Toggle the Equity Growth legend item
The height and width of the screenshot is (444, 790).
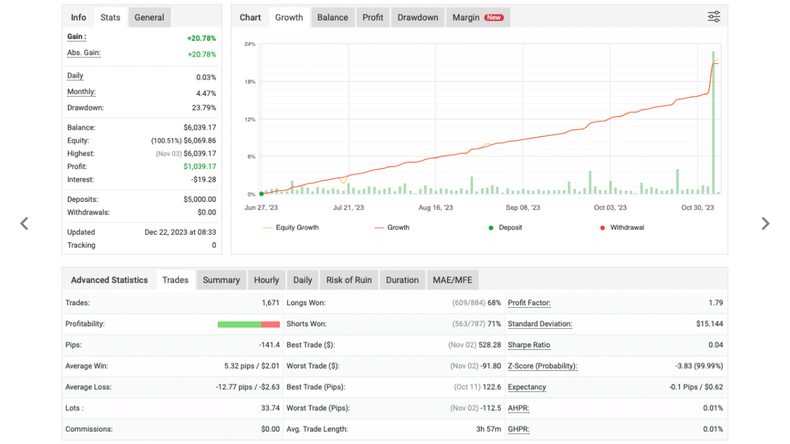point(291,227)
